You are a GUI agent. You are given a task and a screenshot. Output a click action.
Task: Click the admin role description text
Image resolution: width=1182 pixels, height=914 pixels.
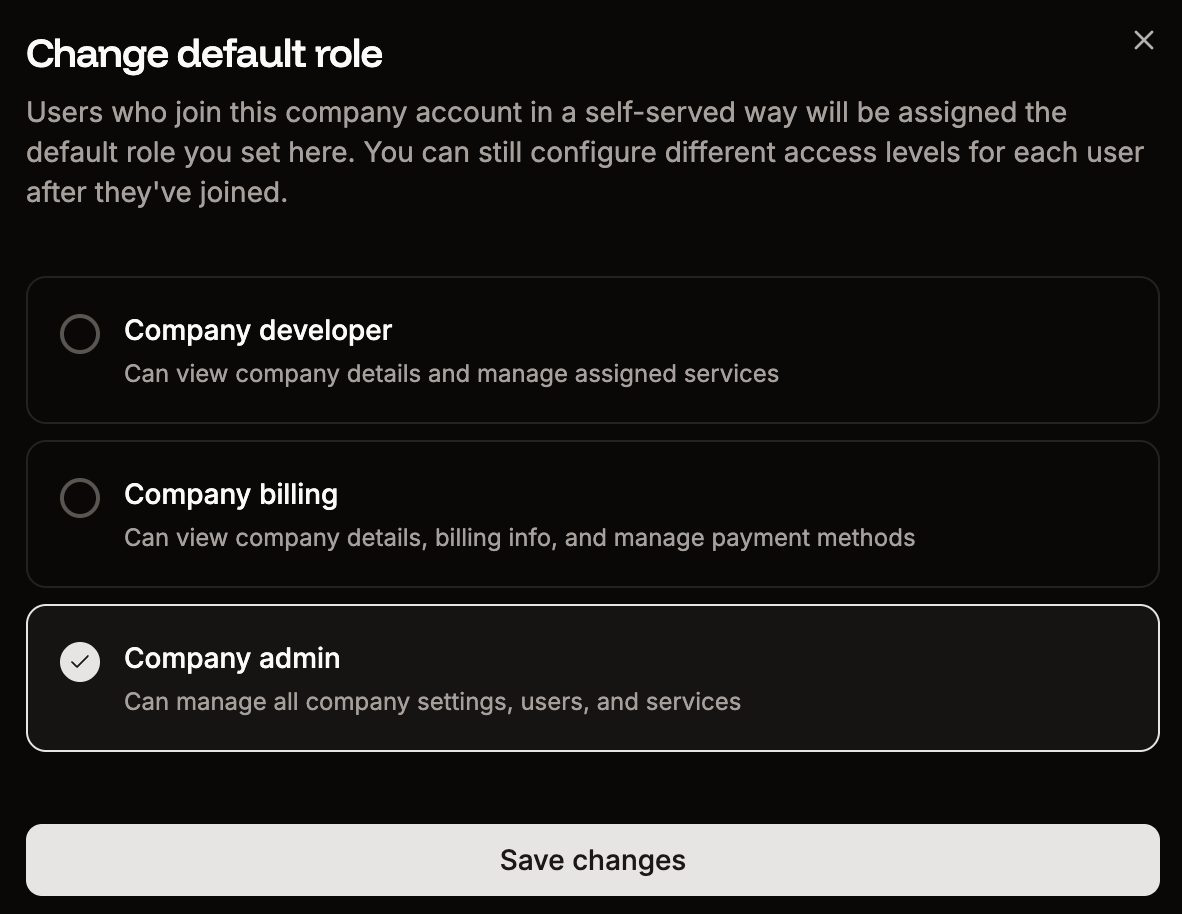pos(432,701)
